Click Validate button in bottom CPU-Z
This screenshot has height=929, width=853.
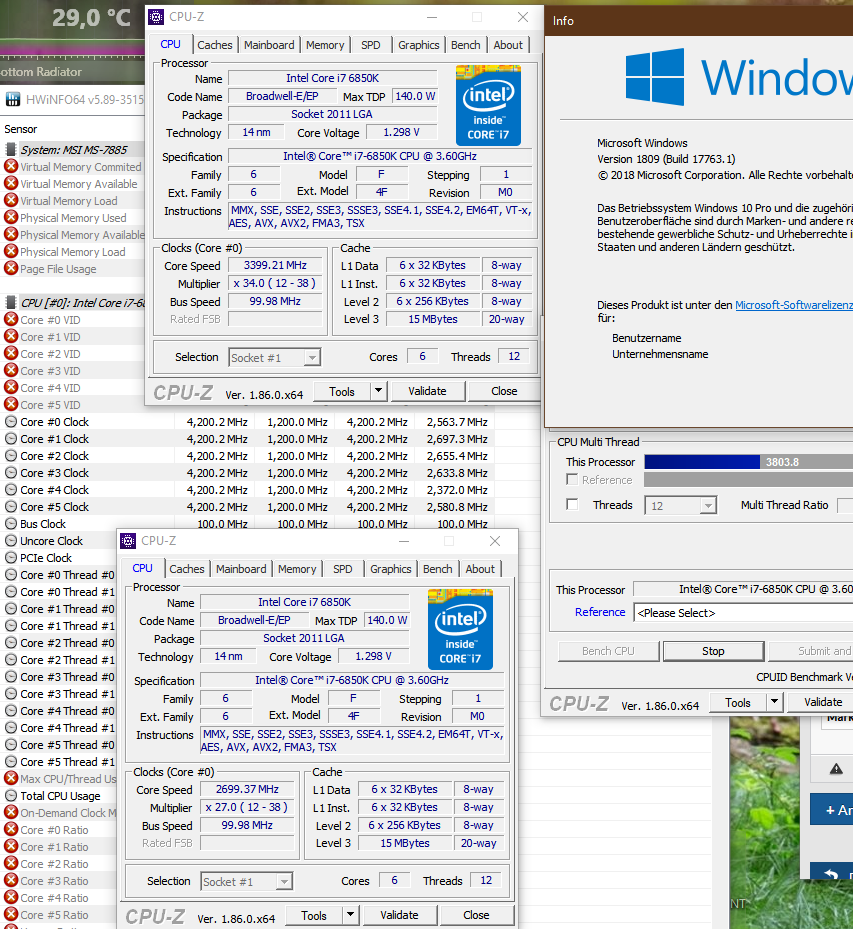pyautogui.click(x=399, y=915)
